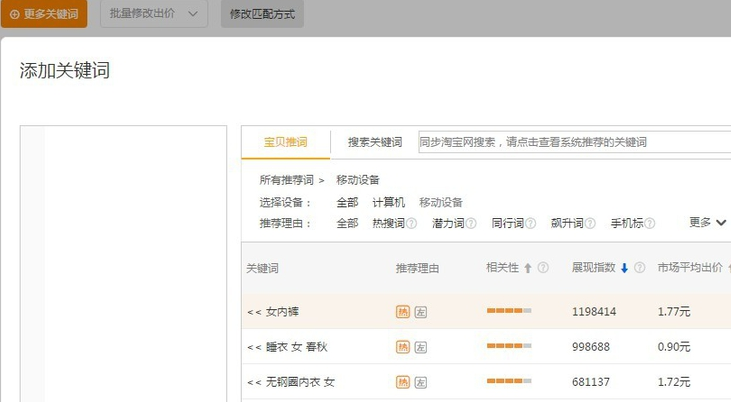Click relevance bar in 睡衣 女 春秋 row
731x402 pixels.
[x=509, y=346]
